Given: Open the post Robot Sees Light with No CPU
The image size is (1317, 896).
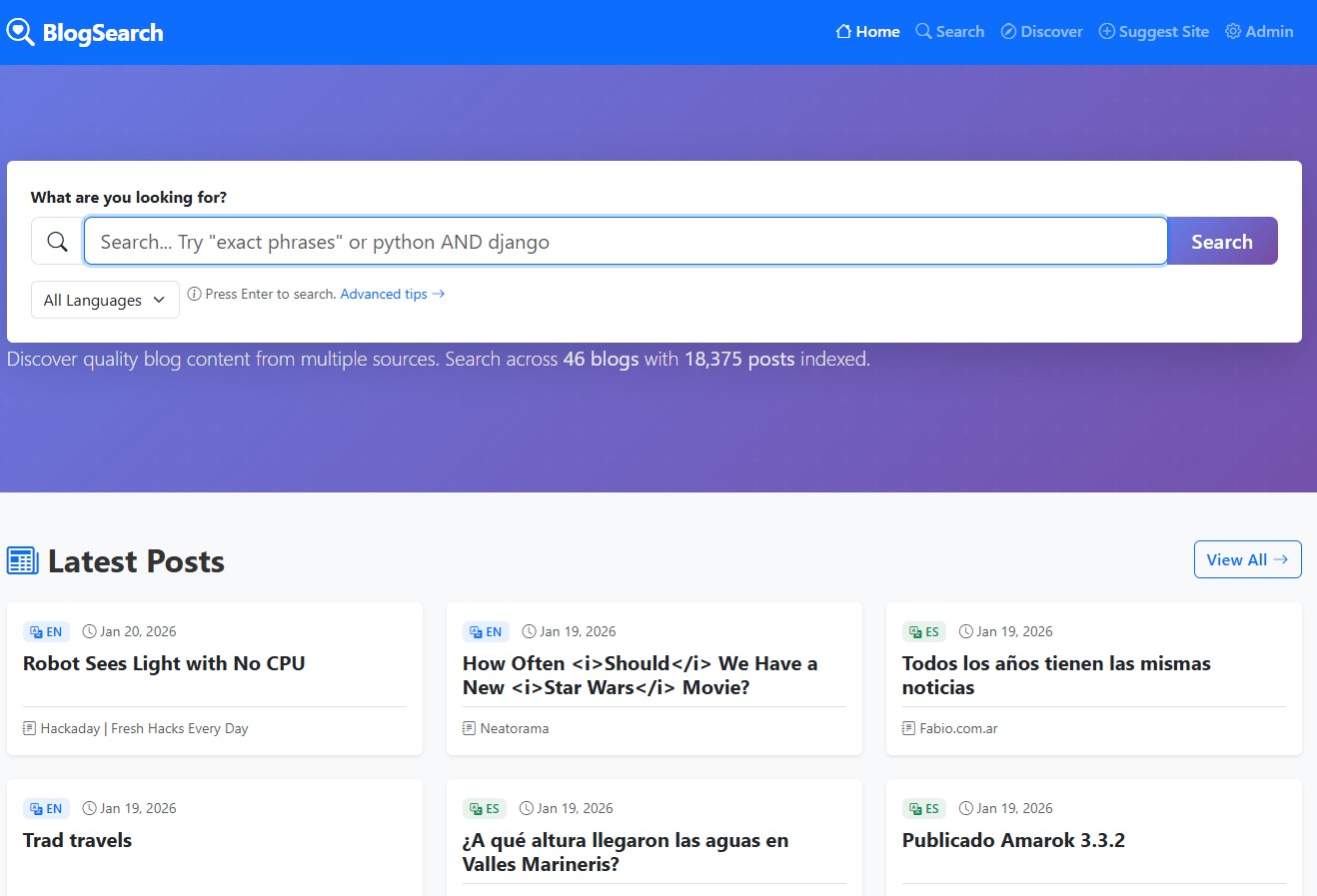Looking at the screenshot, I should click(x=164, y=663).
